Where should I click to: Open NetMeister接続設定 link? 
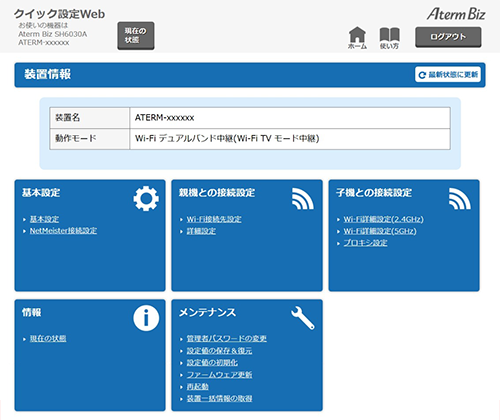point(63,231)
